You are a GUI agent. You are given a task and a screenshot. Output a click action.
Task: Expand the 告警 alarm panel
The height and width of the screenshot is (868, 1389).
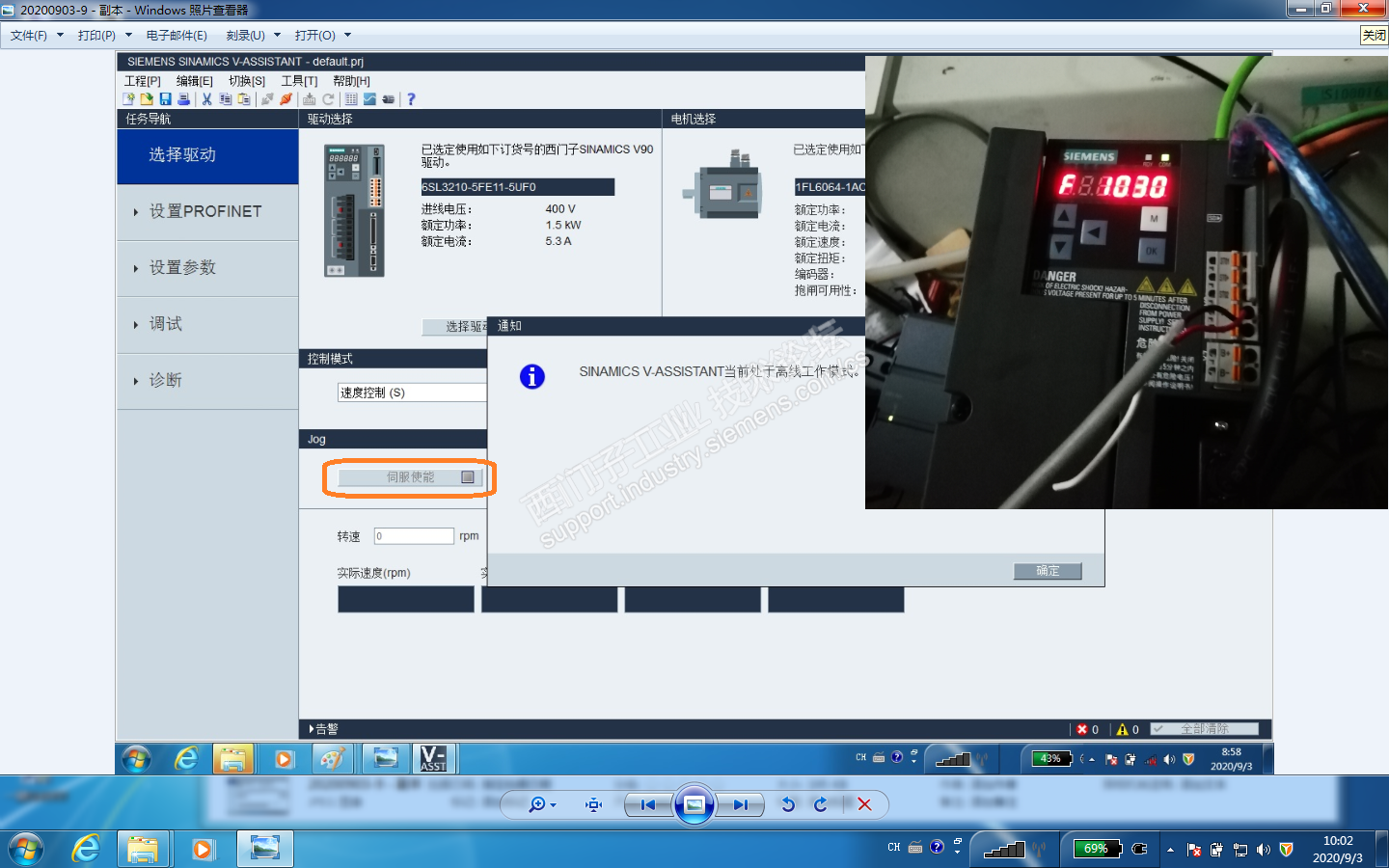323,729
